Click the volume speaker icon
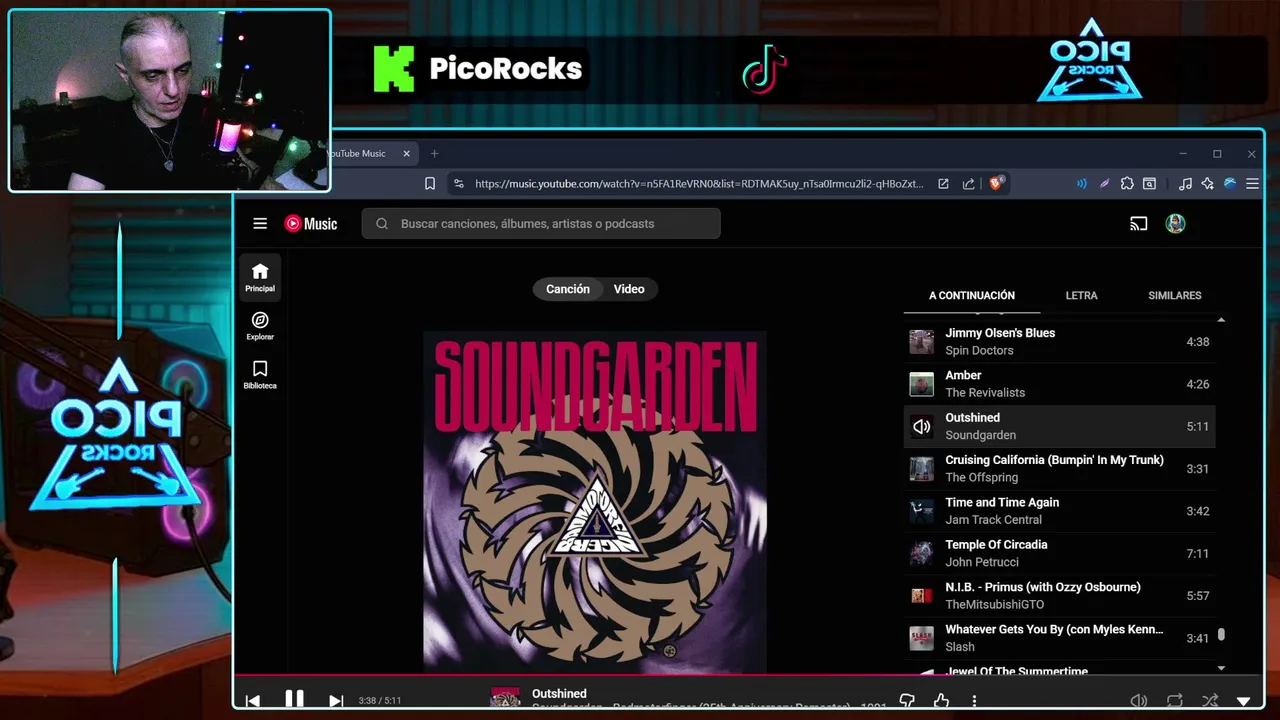Screen dimensions: 1280x720 point(1138,701)
